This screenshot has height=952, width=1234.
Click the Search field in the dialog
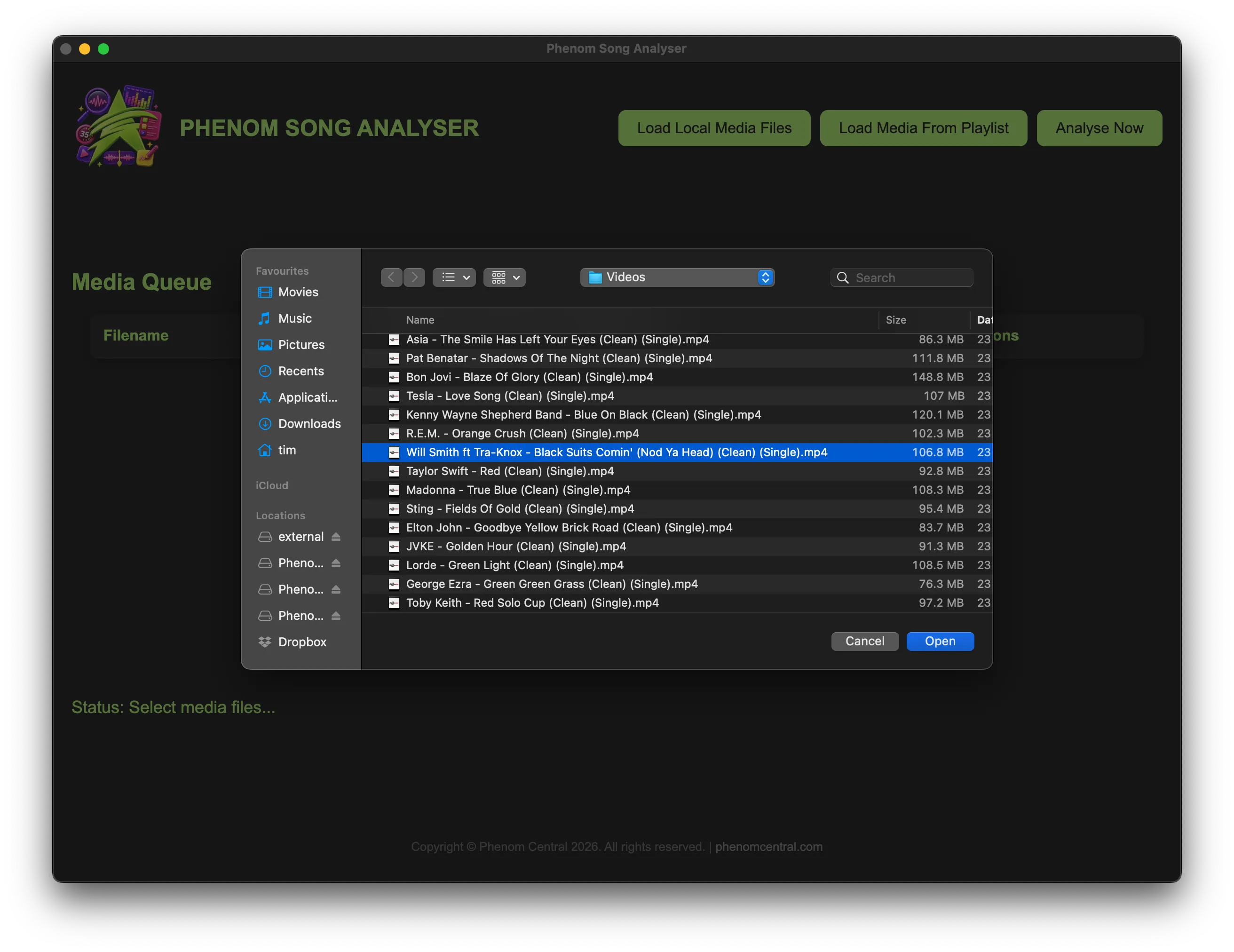902,278
